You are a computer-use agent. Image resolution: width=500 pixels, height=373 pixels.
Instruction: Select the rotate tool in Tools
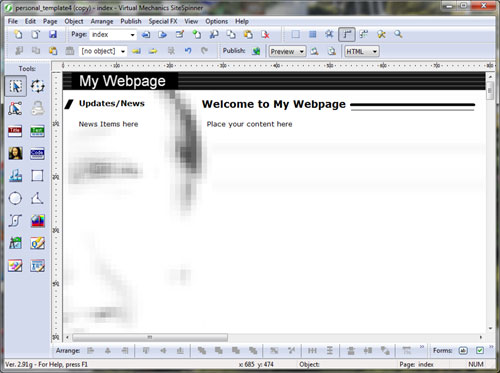click(x=37, y=86)
